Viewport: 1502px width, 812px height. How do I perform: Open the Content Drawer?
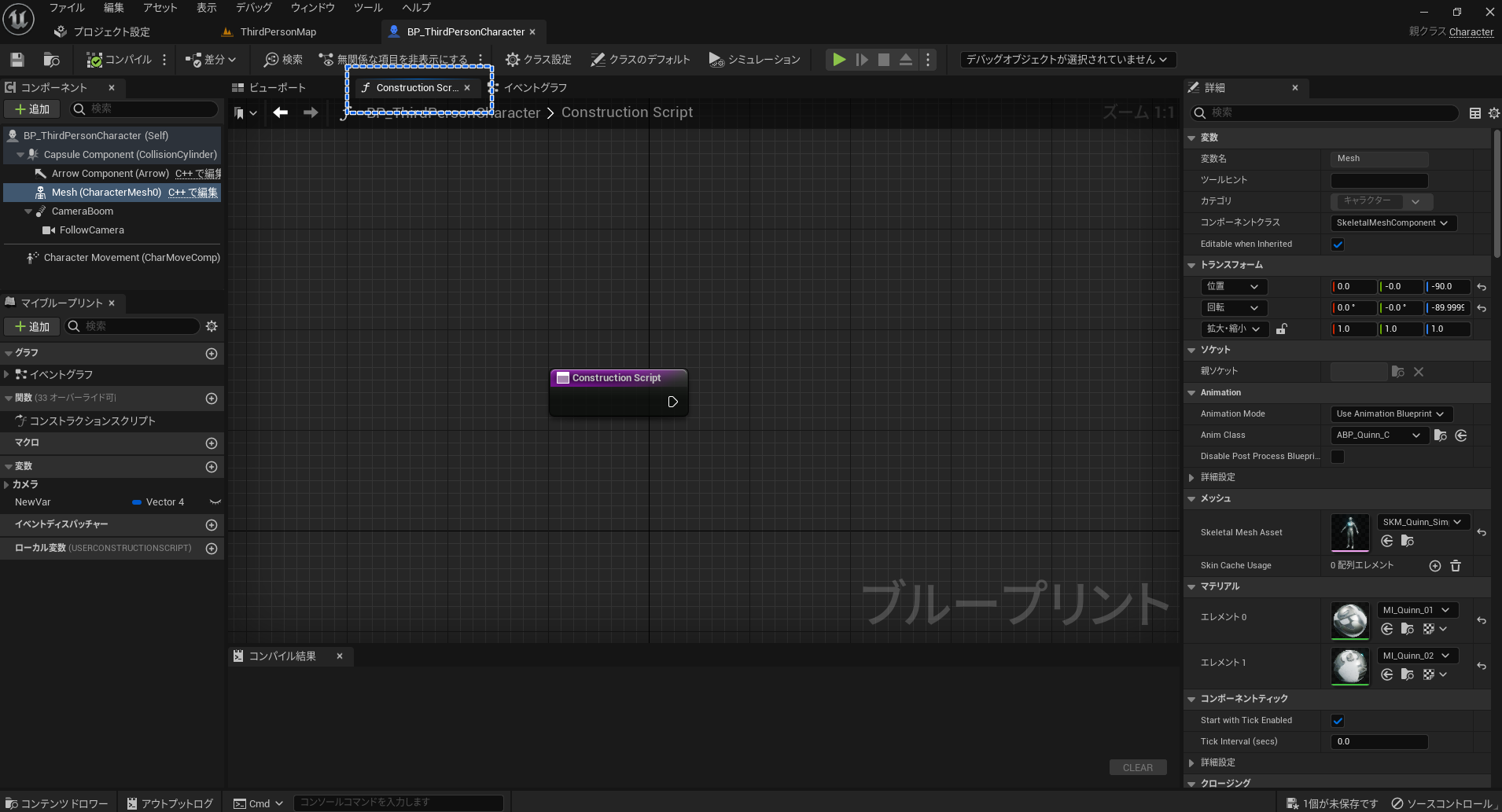click(56, 803)
